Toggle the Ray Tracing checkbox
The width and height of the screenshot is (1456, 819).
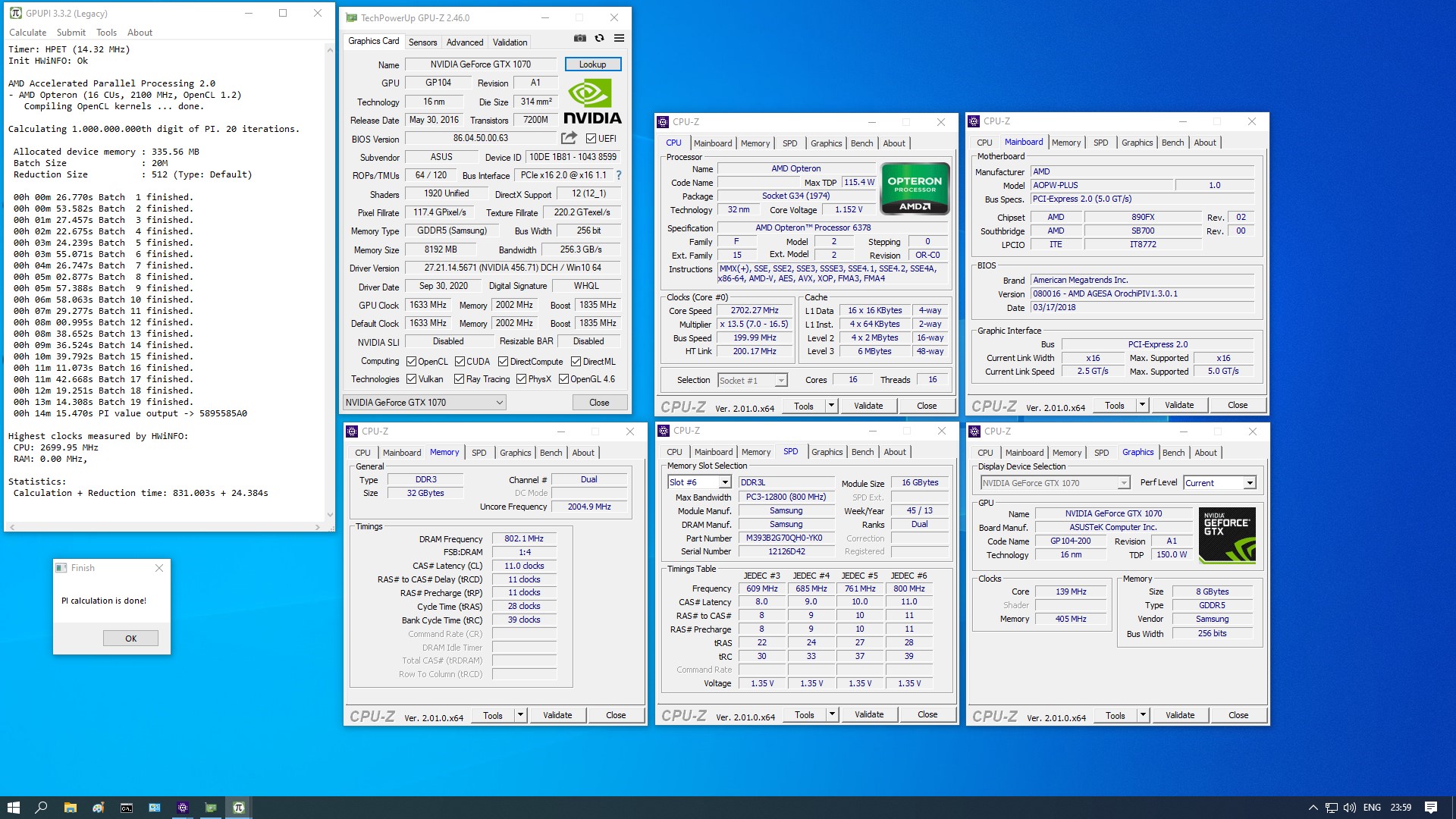click(459, 379)
